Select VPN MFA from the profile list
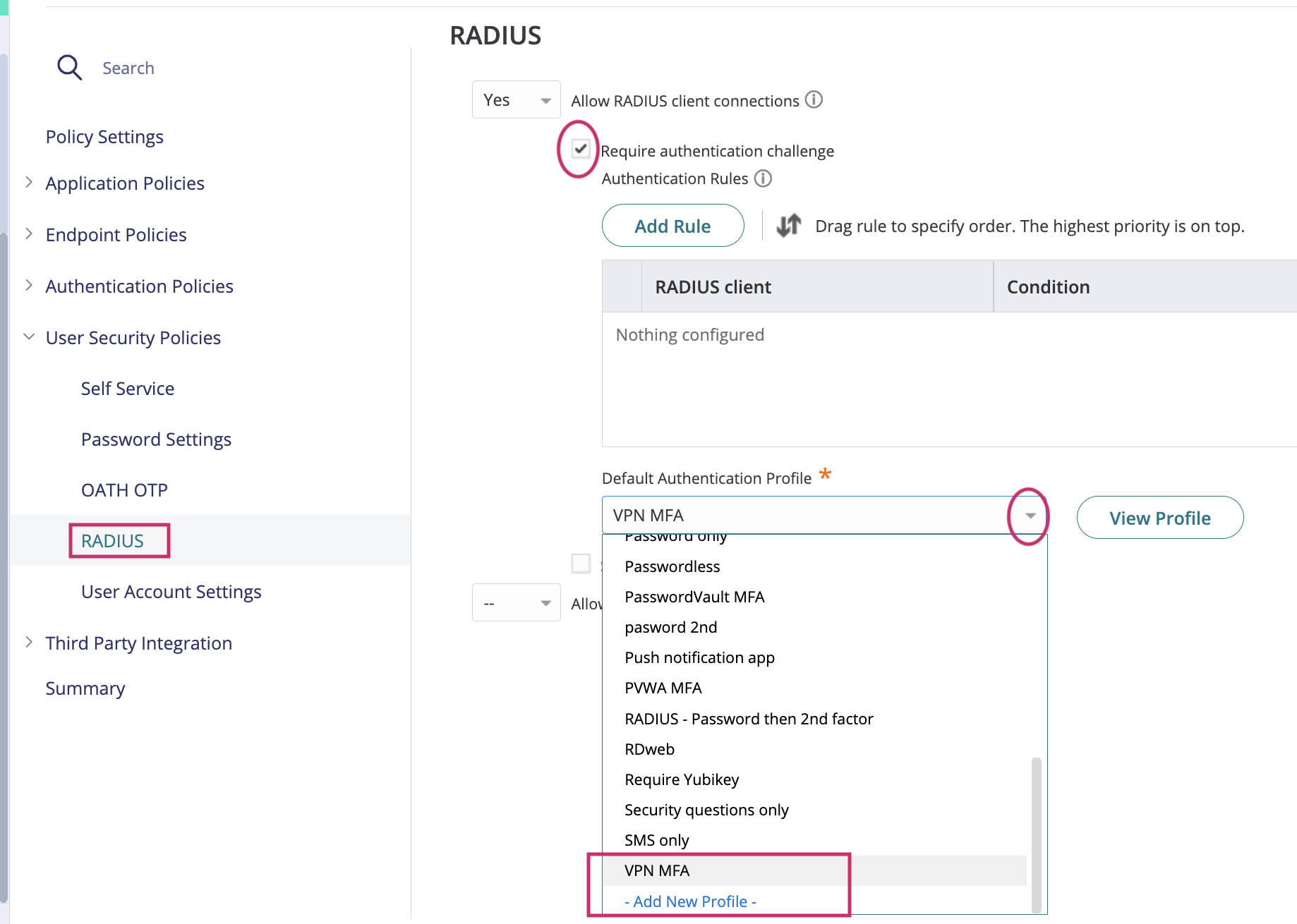This screenshot has width=1297, height=924. point(656,870)
